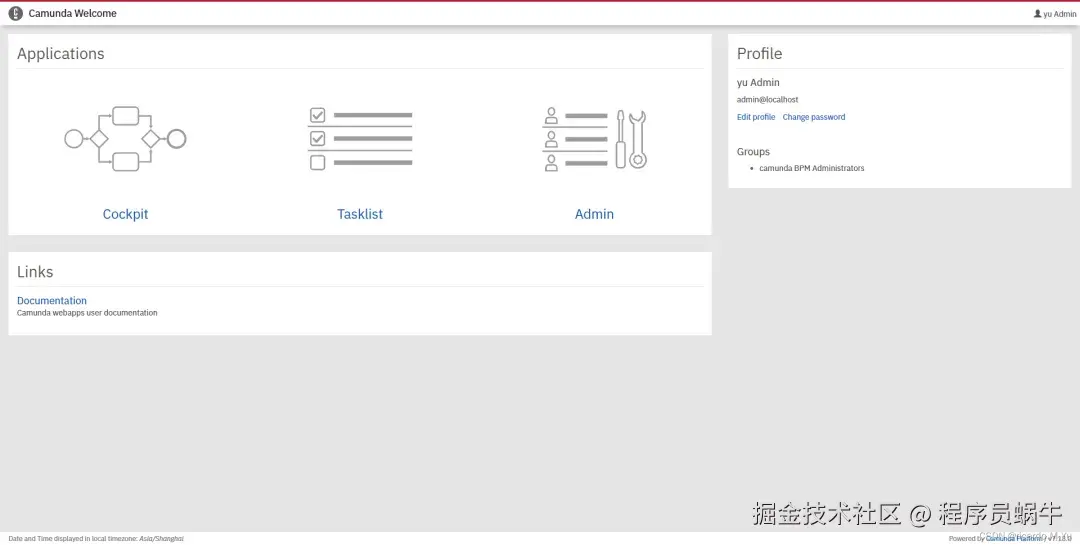The height and width of the screenshot is (545, 1080).
Task: Click the camunda BPM Administrators group entry
Action: (811, 168)
